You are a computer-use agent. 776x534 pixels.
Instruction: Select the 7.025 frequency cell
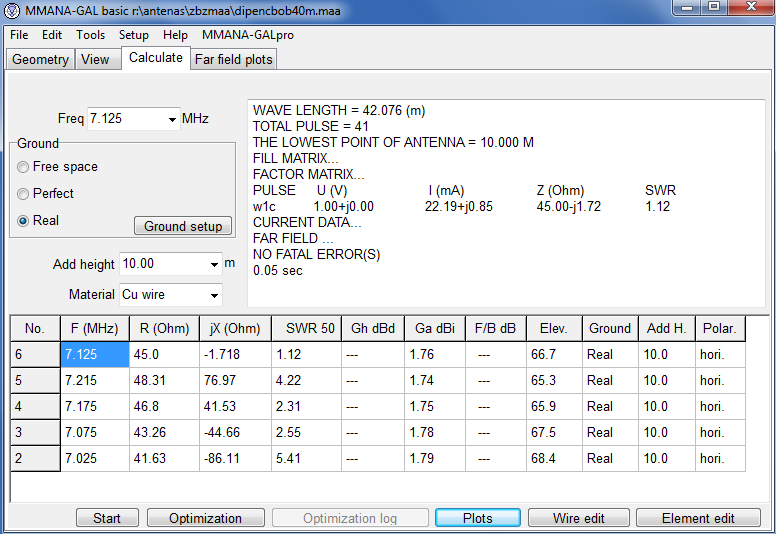click(x=95, y=458)
